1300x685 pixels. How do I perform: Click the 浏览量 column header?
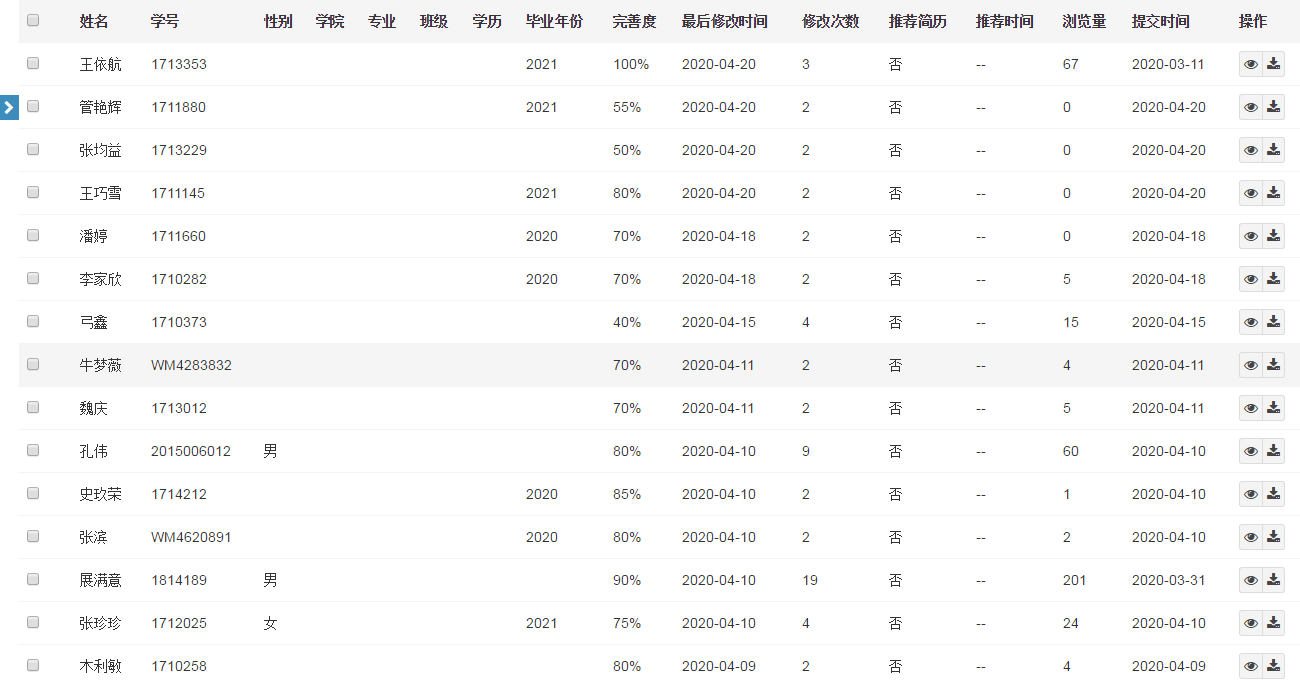click(1083, 21)
